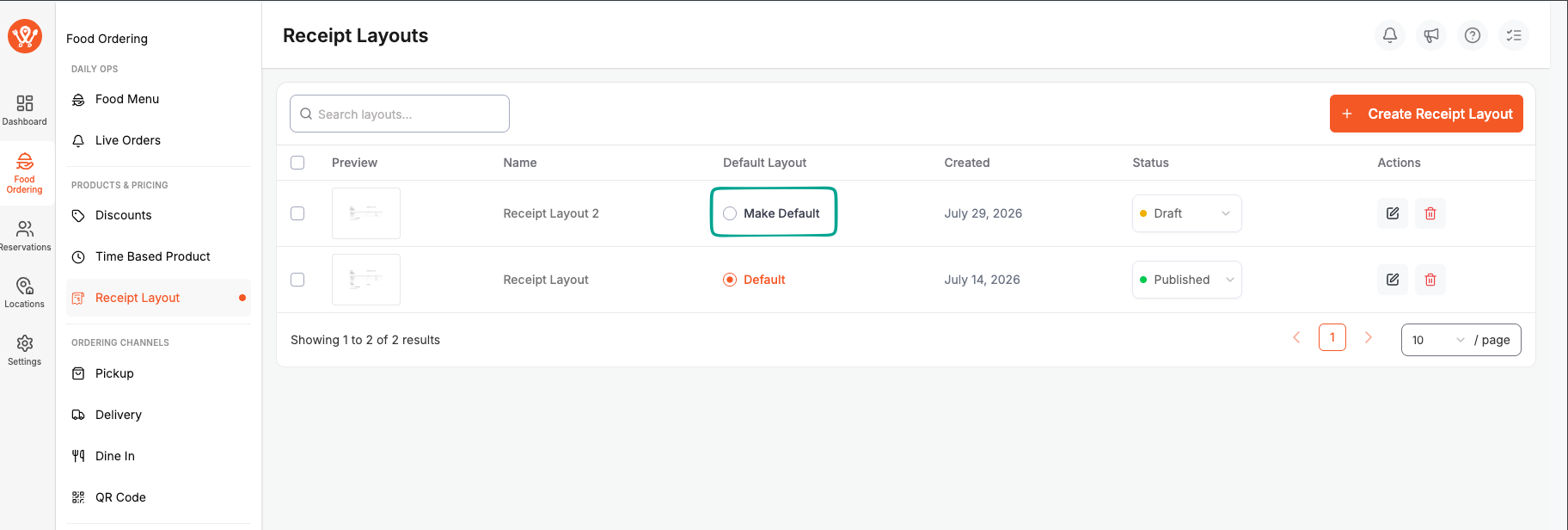
Task: Open Draft status dropdown
Action: pos(1186,213)
